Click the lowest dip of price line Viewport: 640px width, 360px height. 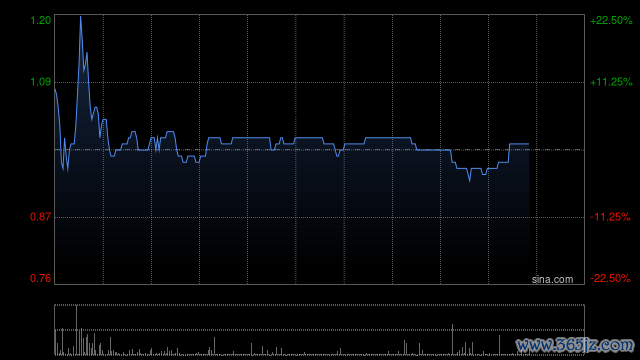(470, 180)
